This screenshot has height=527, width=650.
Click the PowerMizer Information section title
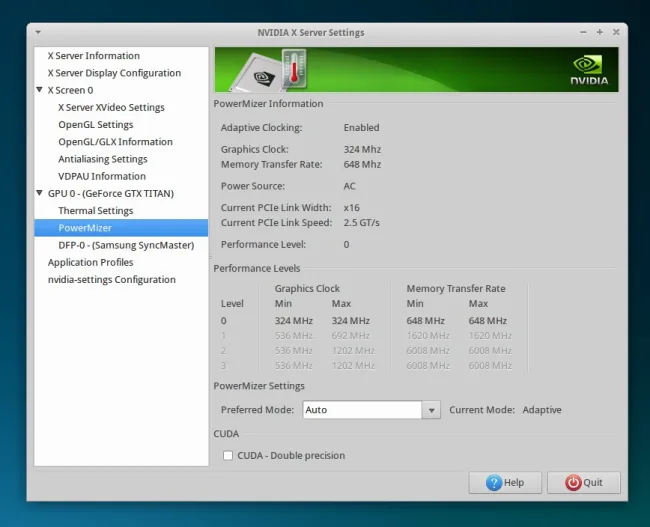(268, 104)
